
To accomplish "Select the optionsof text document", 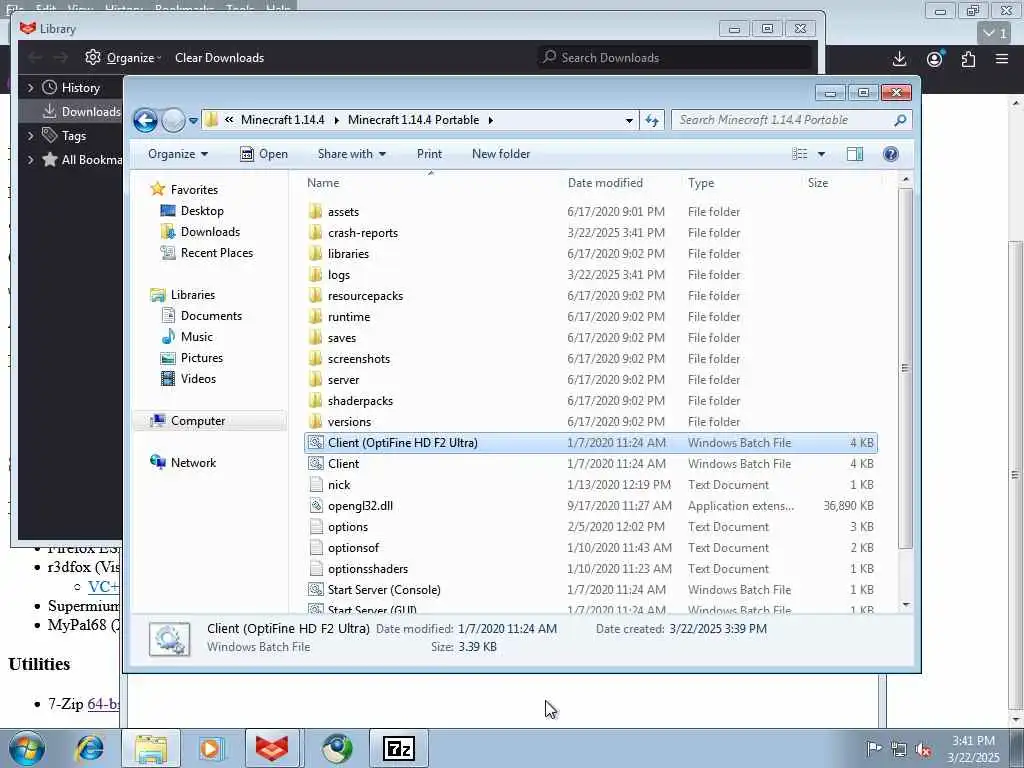I will tap(353, 548).
